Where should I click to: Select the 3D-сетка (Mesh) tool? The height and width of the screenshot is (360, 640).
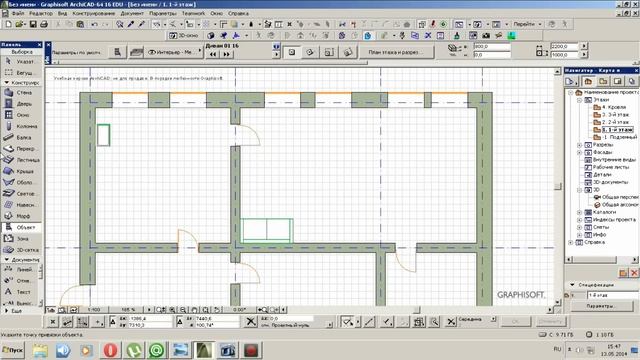pyautogui.click(x=21, y=250)
